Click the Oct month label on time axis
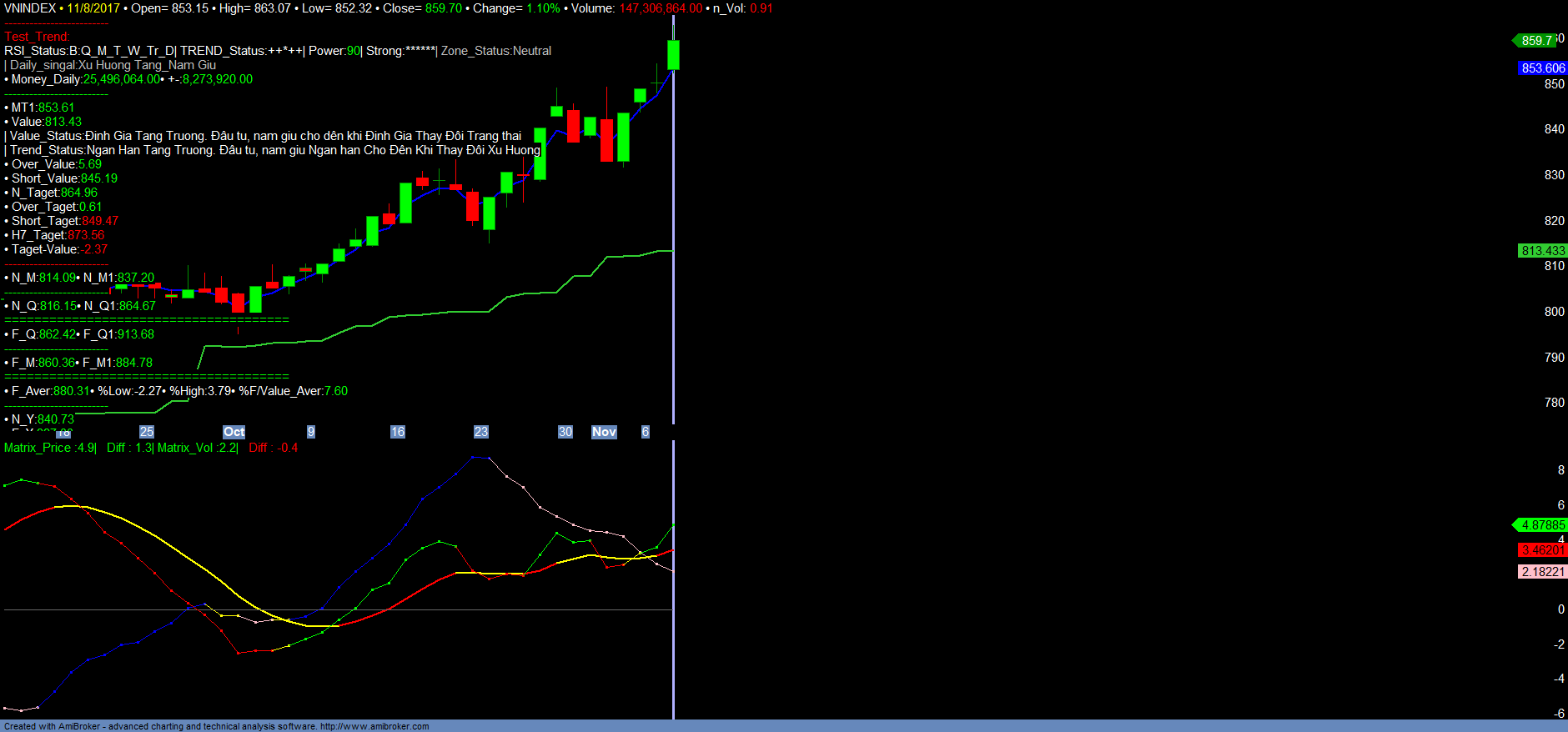The height and width of the screenshot is (732, 1568). (234, 432)
